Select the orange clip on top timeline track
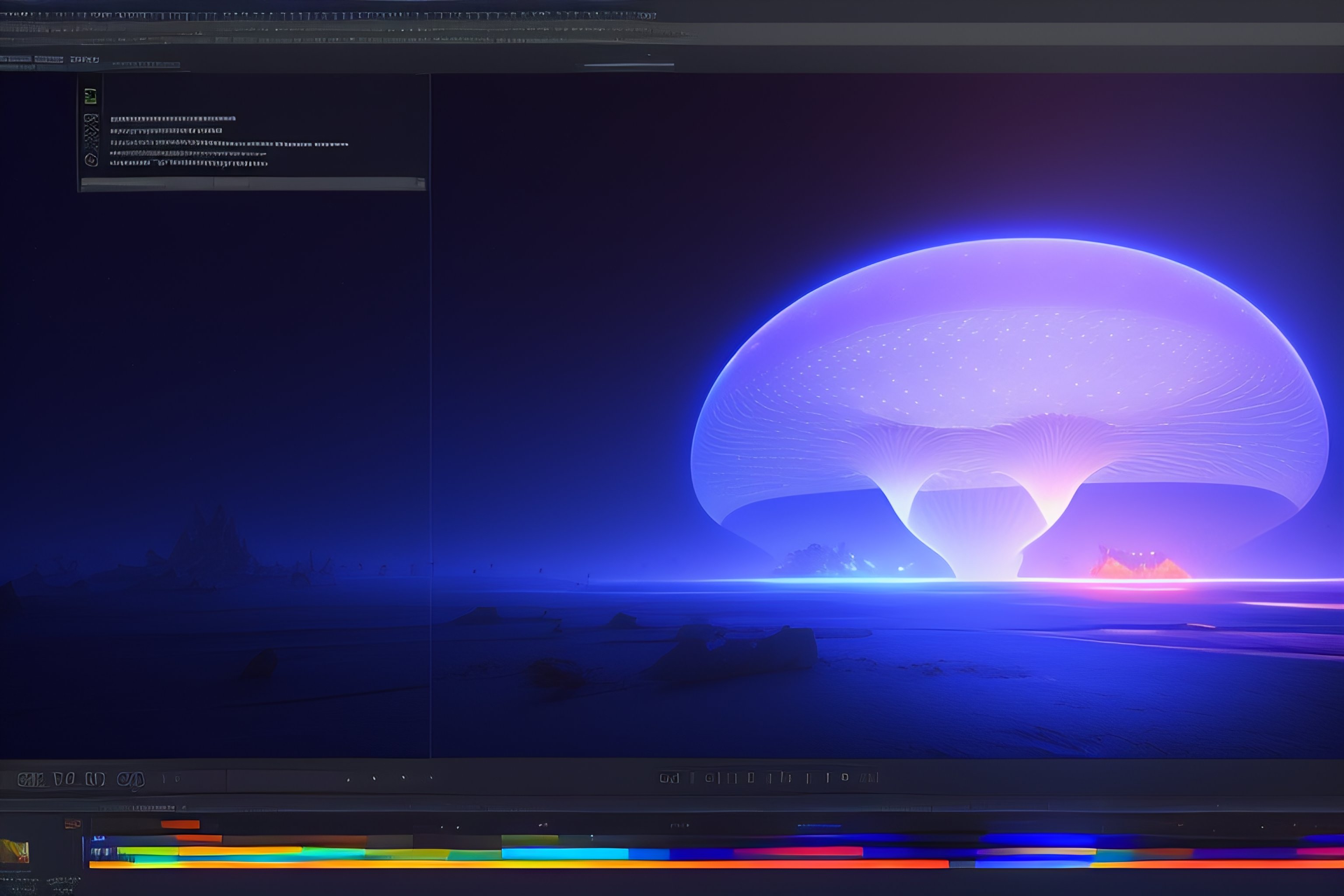The image size is (1344, 896). tap(180, 824)
